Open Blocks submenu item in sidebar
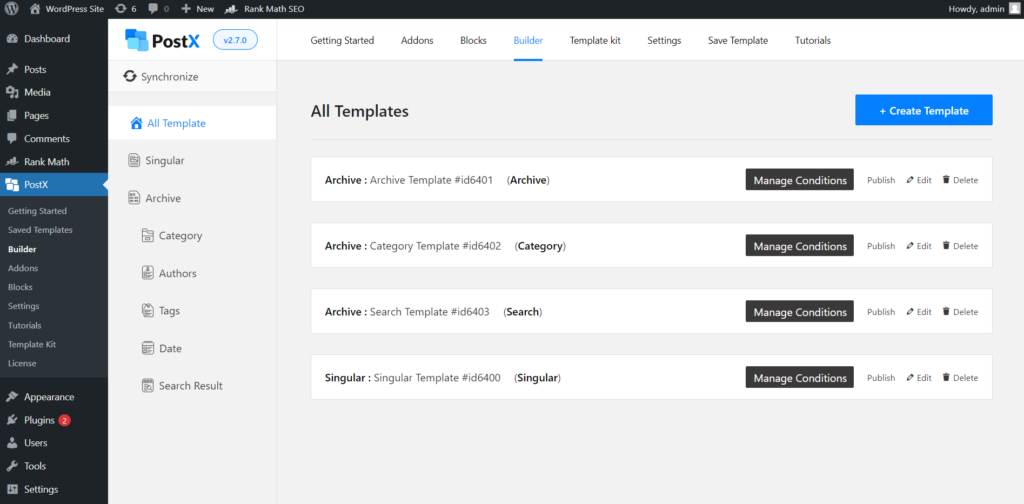The width and height of the screenshot is (1024, 504). coord(20,287)
